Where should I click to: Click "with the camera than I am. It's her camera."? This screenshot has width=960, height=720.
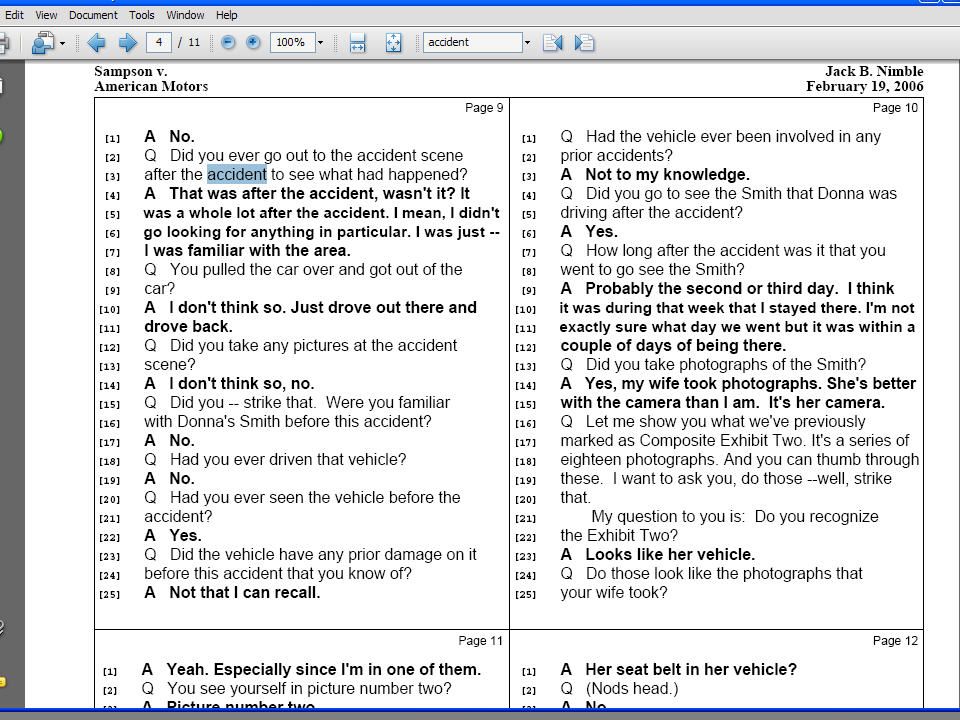(x=722, y=402)
